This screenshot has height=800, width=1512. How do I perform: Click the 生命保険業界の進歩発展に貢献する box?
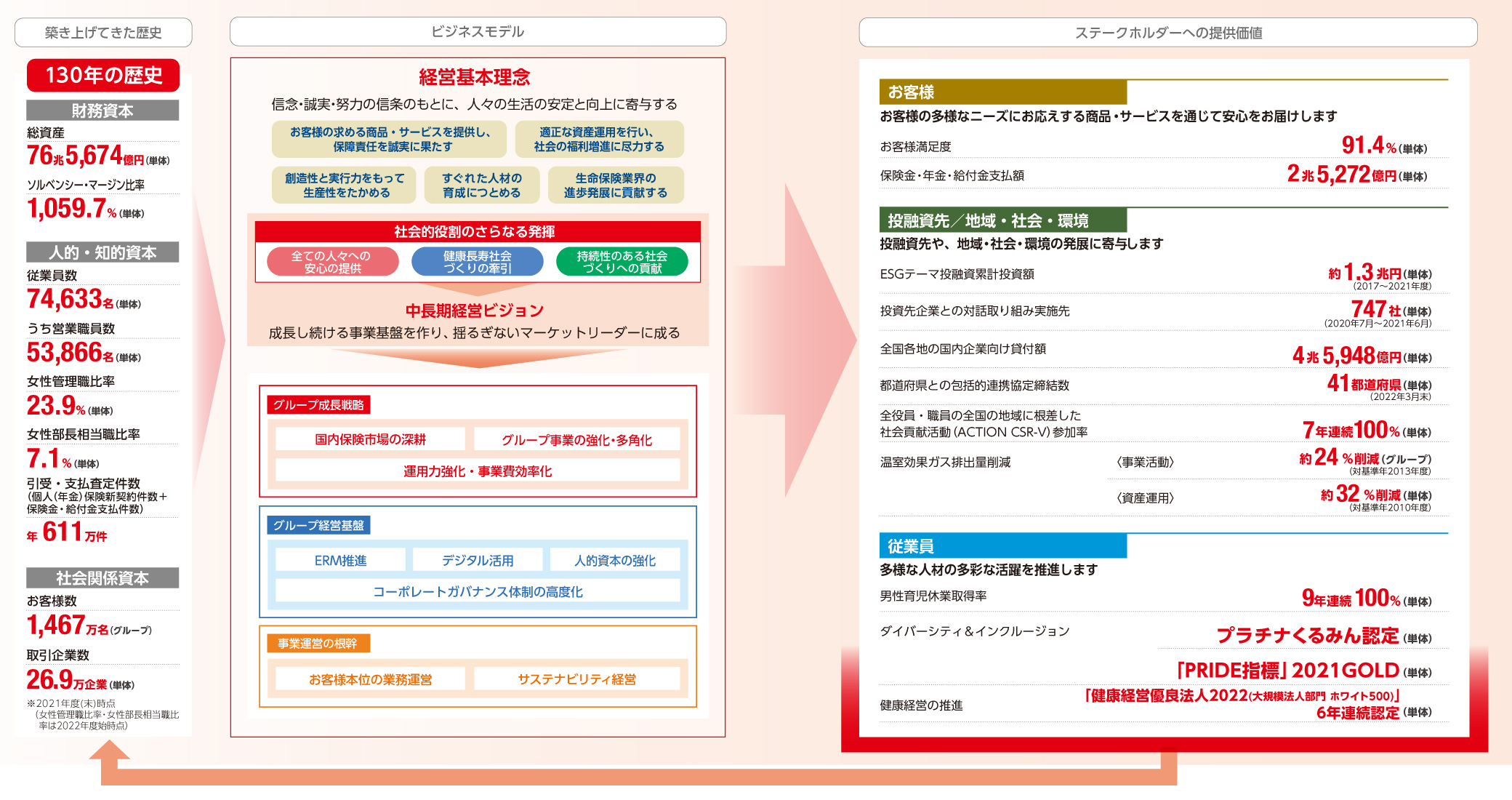(616, 185)
